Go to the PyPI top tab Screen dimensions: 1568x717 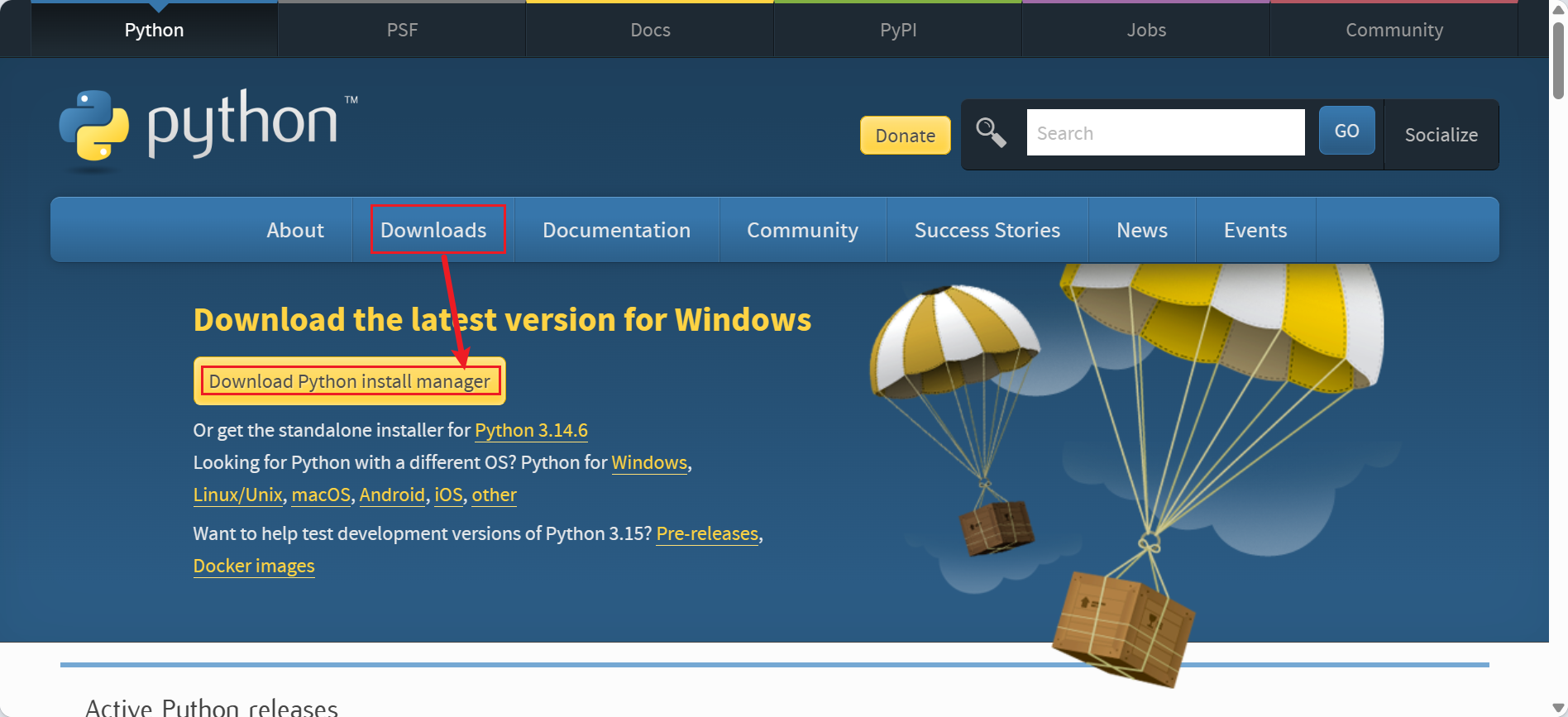click(x=898, y=30)
